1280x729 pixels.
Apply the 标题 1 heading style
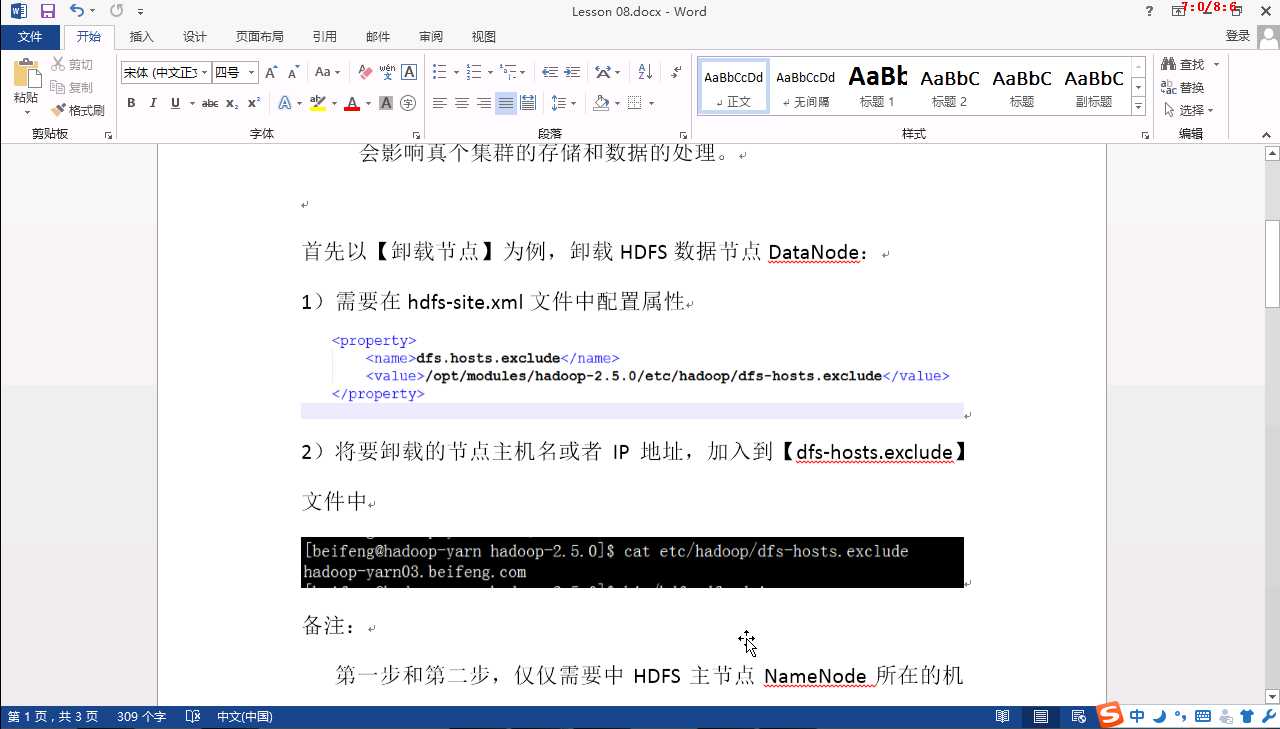click(x=878, y=86)
